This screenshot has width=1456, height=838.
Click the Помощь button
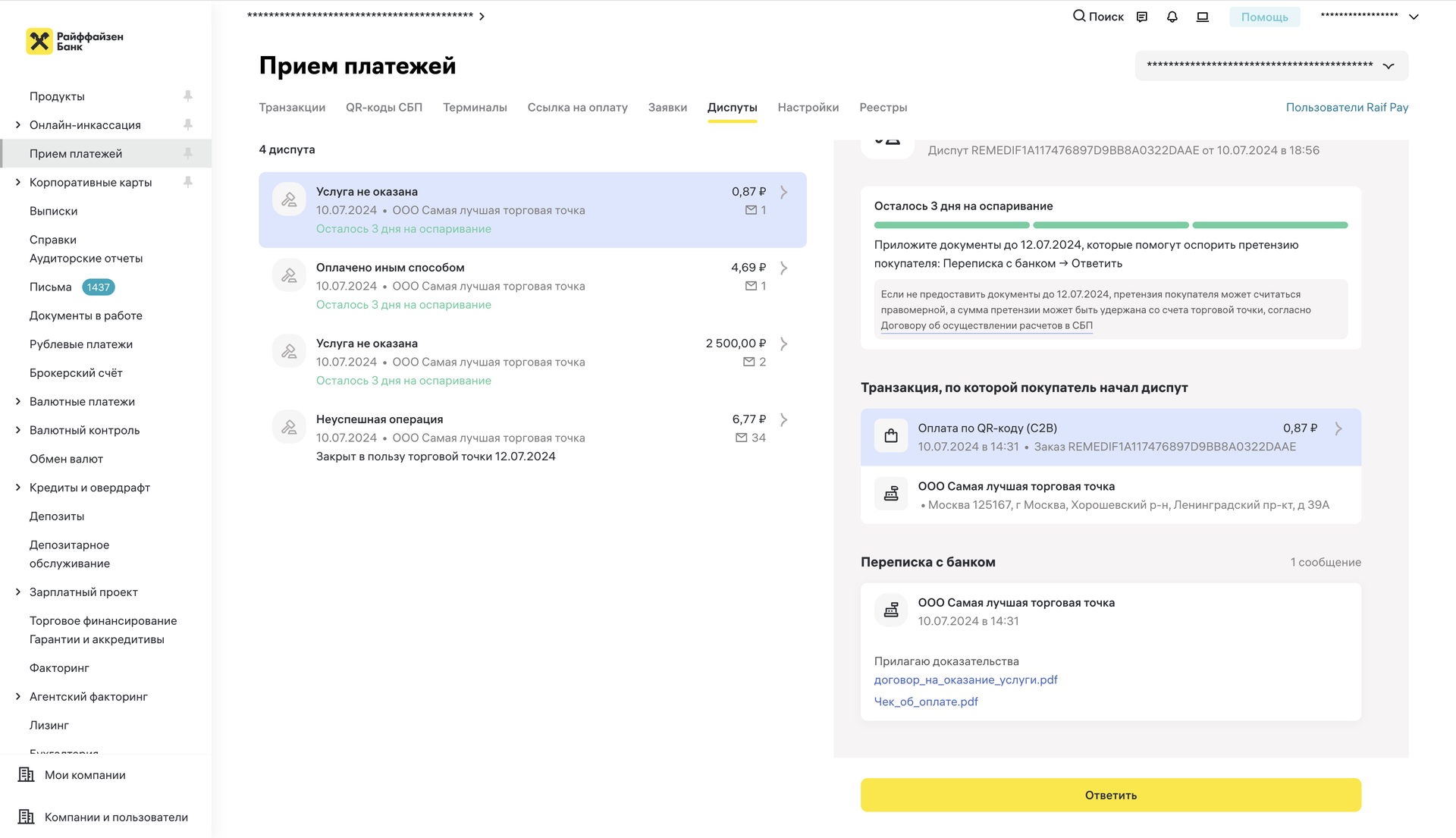1265,17
